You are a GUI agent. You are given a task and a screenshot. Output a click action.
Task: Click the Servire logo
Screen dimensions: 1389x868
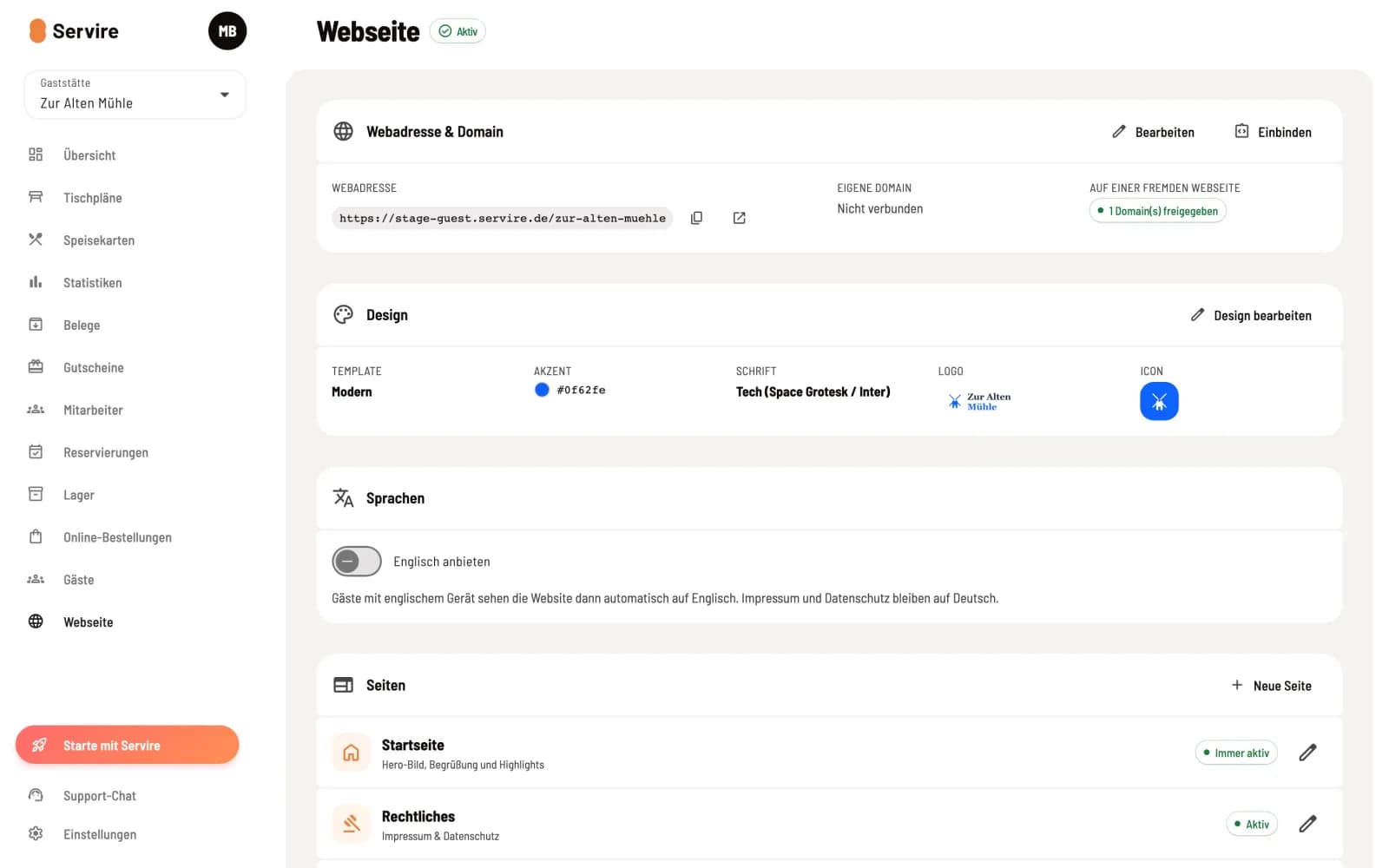[x=74, y=31]
